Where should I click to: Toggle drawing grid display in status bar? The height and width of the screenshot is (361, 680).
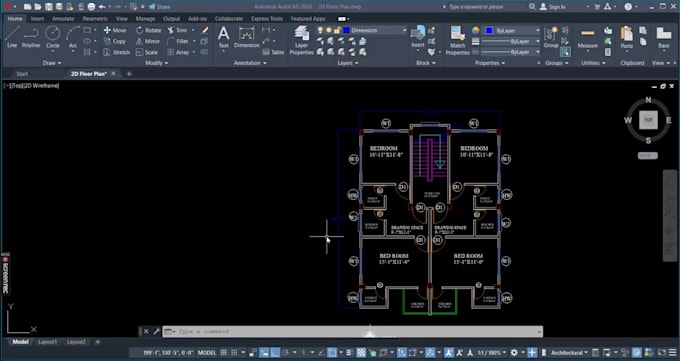pos(224,352)
